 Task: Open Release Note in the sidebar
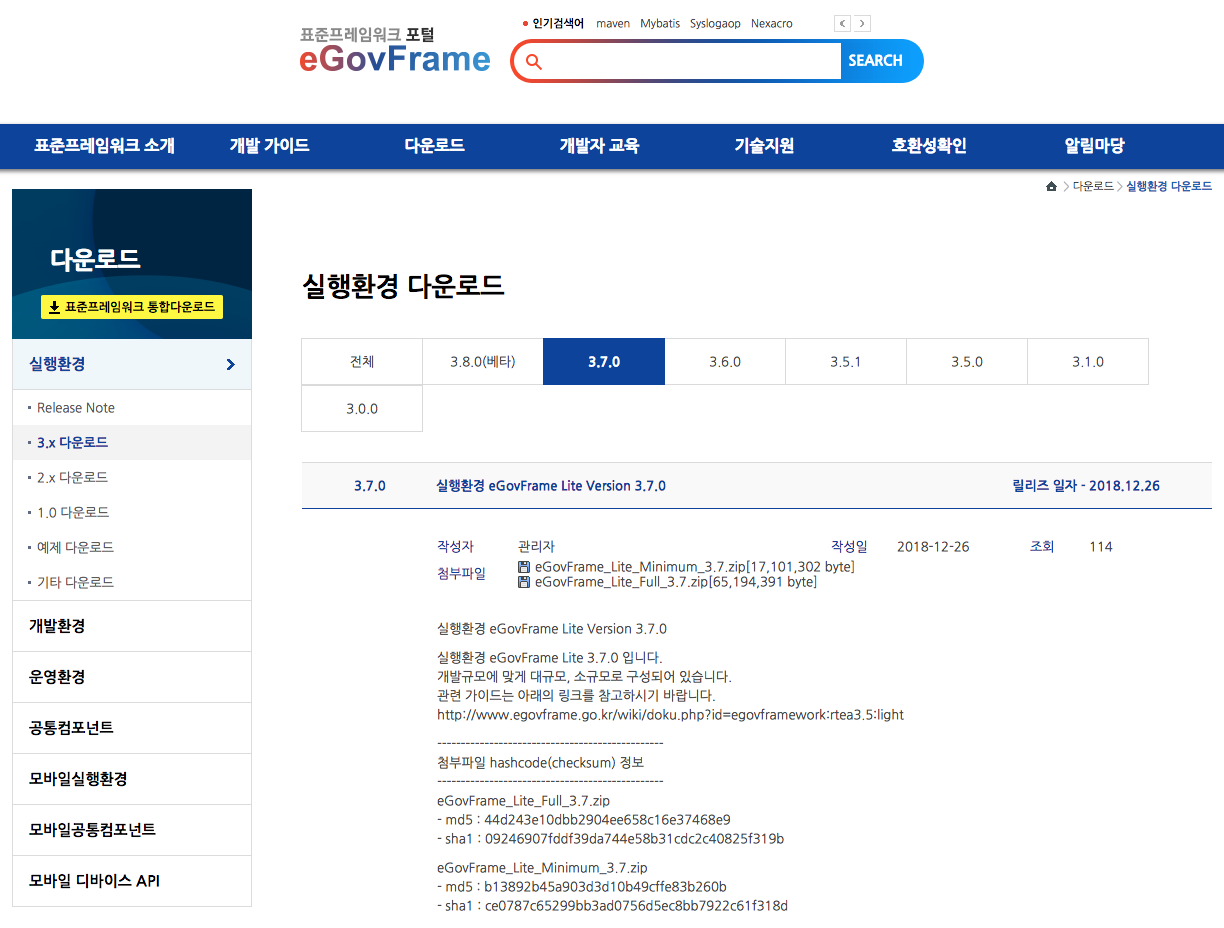76,408
